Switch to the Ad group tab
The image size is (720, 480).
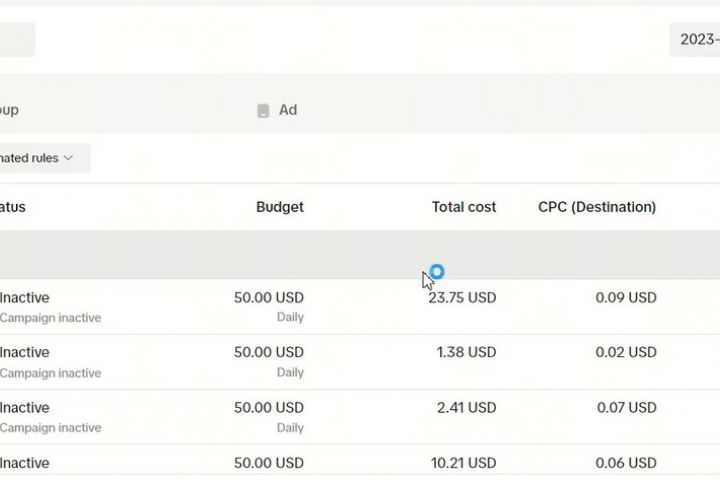[10, 110]
